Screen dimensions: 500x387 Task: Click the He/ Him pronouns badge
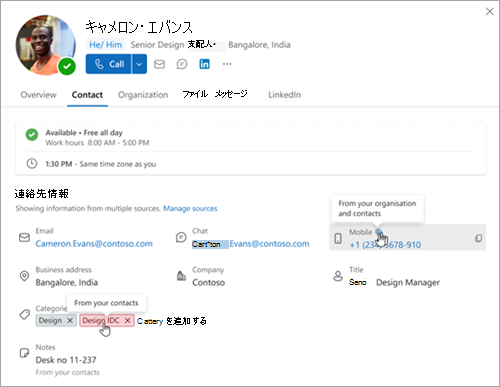(105, 44)
